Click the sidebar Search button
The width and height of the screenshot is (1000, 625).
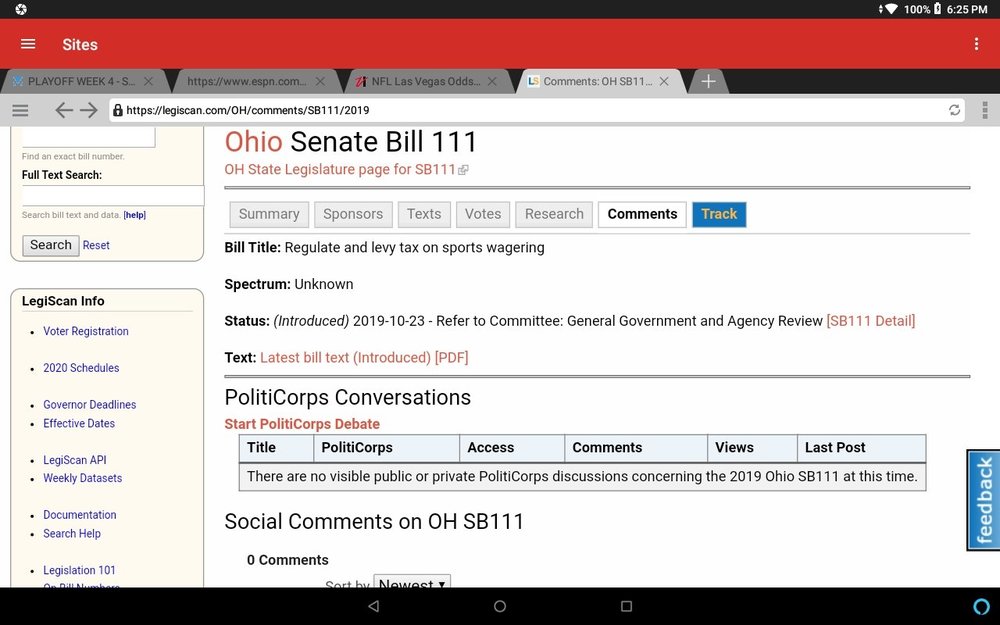pos(51,245)
